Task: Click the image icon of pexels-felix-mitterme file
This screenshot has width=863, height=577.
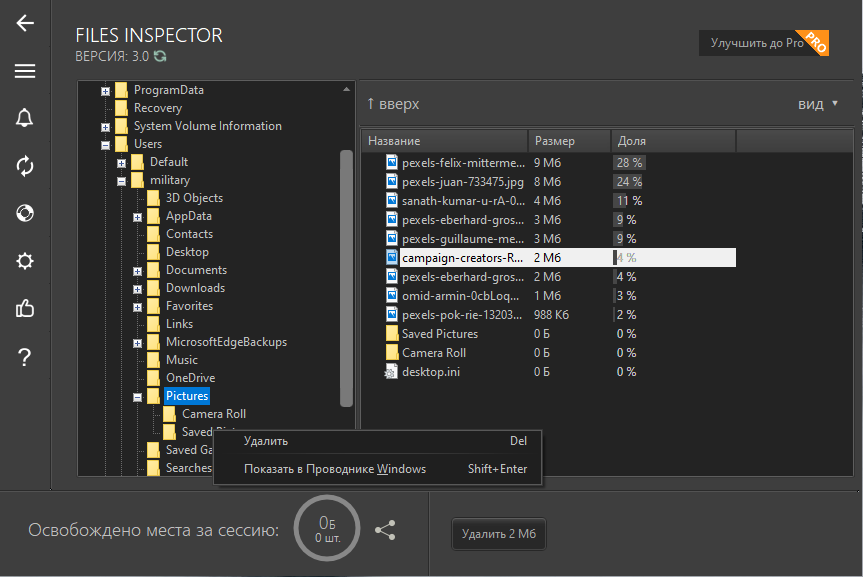Action: tap(392, 162)
